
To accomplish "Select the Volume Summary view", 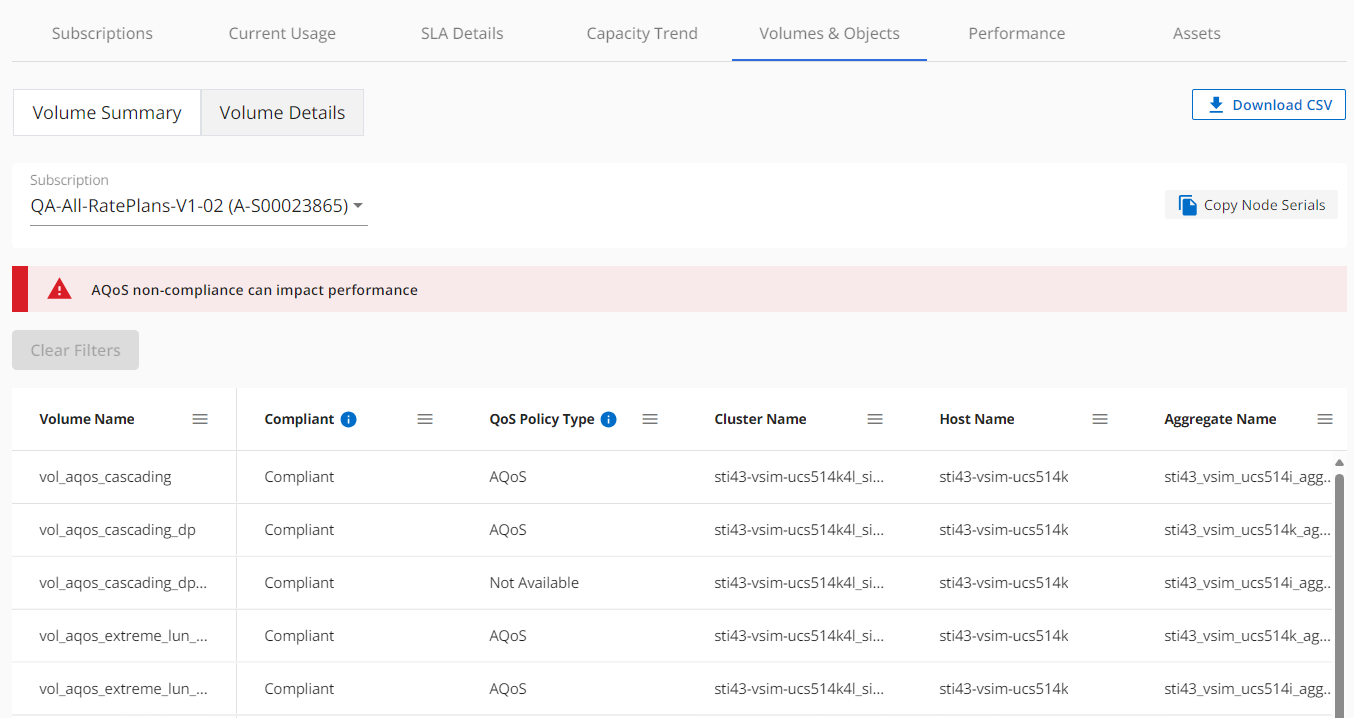I will pyautogui.click(x=107, y=113).
